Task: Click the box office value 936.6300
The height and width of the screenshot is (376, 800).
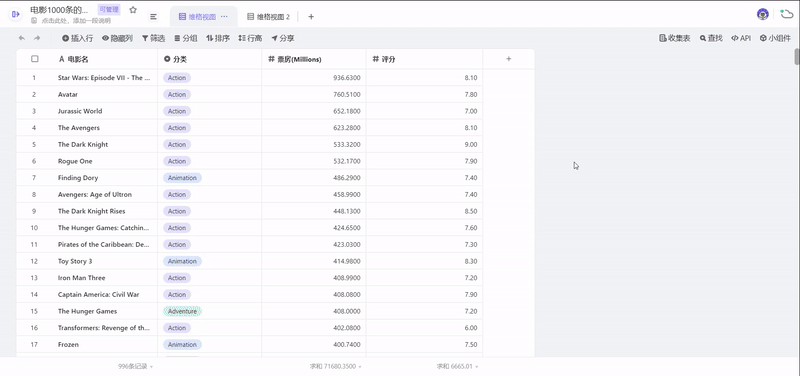Action: coord(347,78)
